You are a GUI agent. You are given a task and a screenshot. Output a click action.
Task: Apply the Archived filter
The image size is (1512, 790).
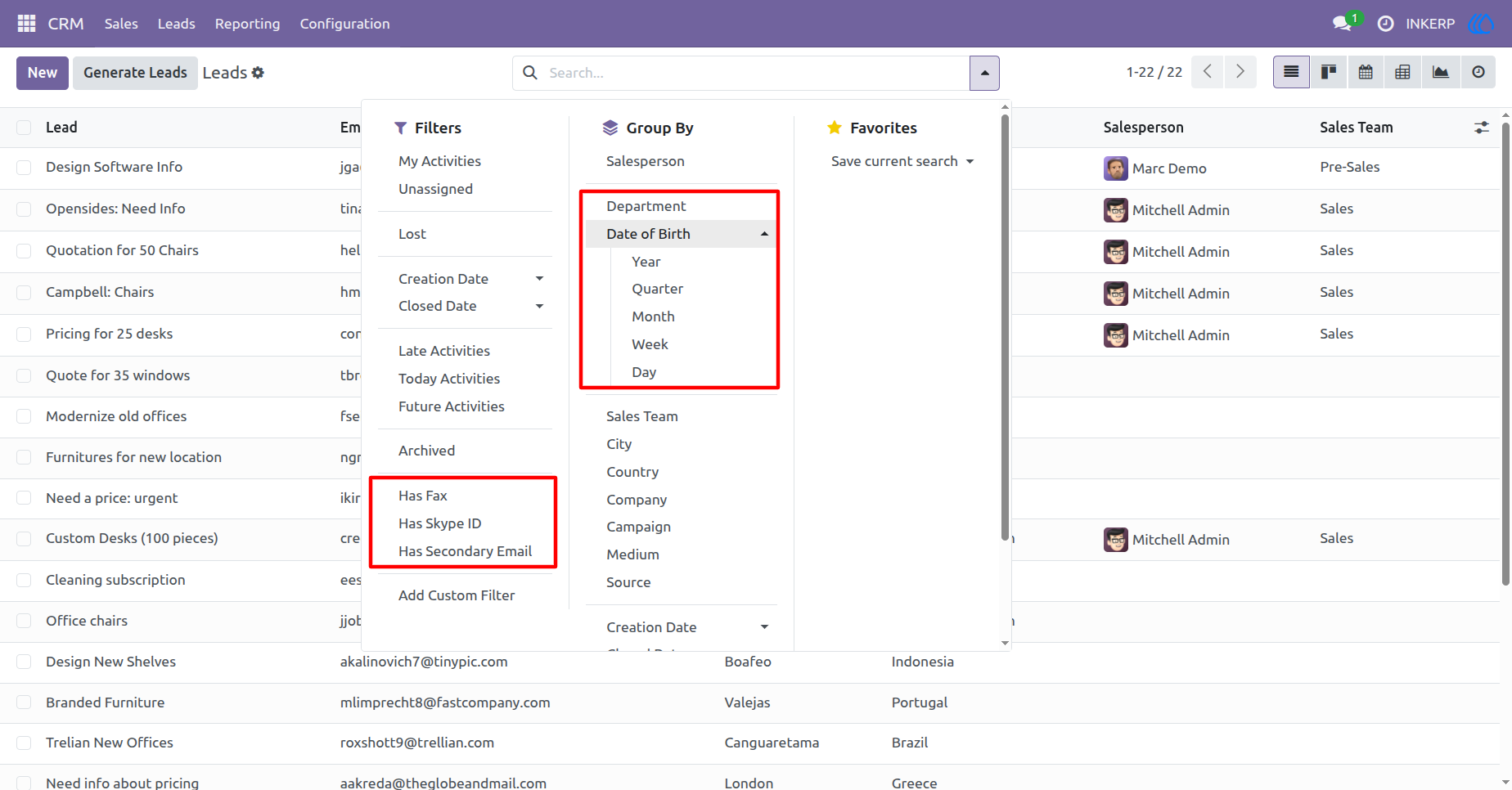coord(426,451)
